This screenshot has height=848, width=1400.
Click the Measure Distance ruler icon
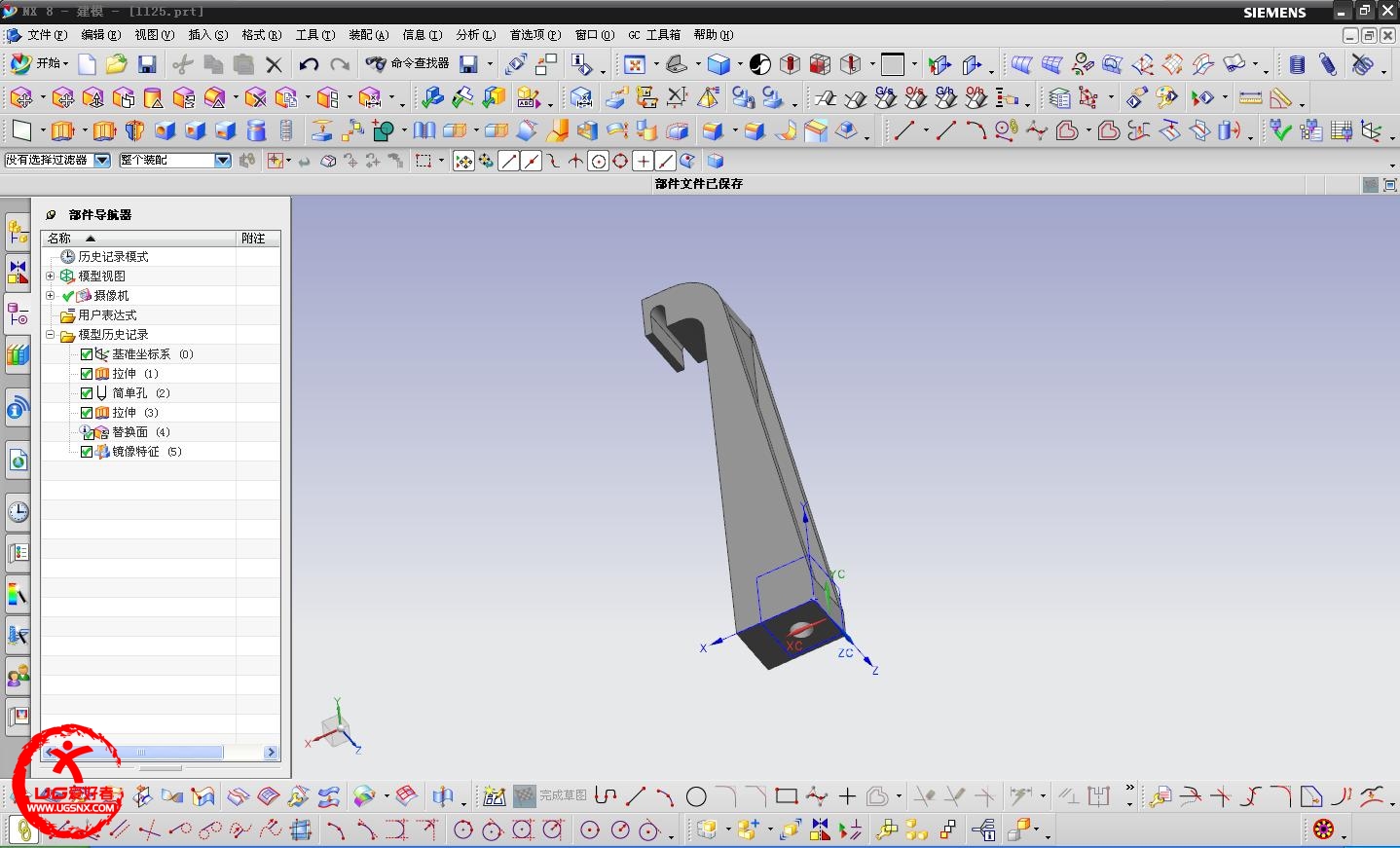[1251, 98]
